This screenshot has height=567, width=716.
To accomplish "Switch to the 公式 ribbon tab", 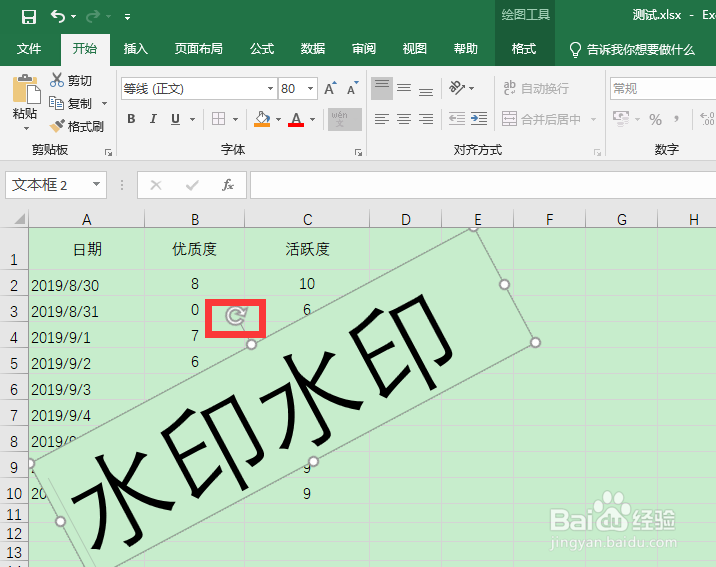I will (x=262, y=48).
